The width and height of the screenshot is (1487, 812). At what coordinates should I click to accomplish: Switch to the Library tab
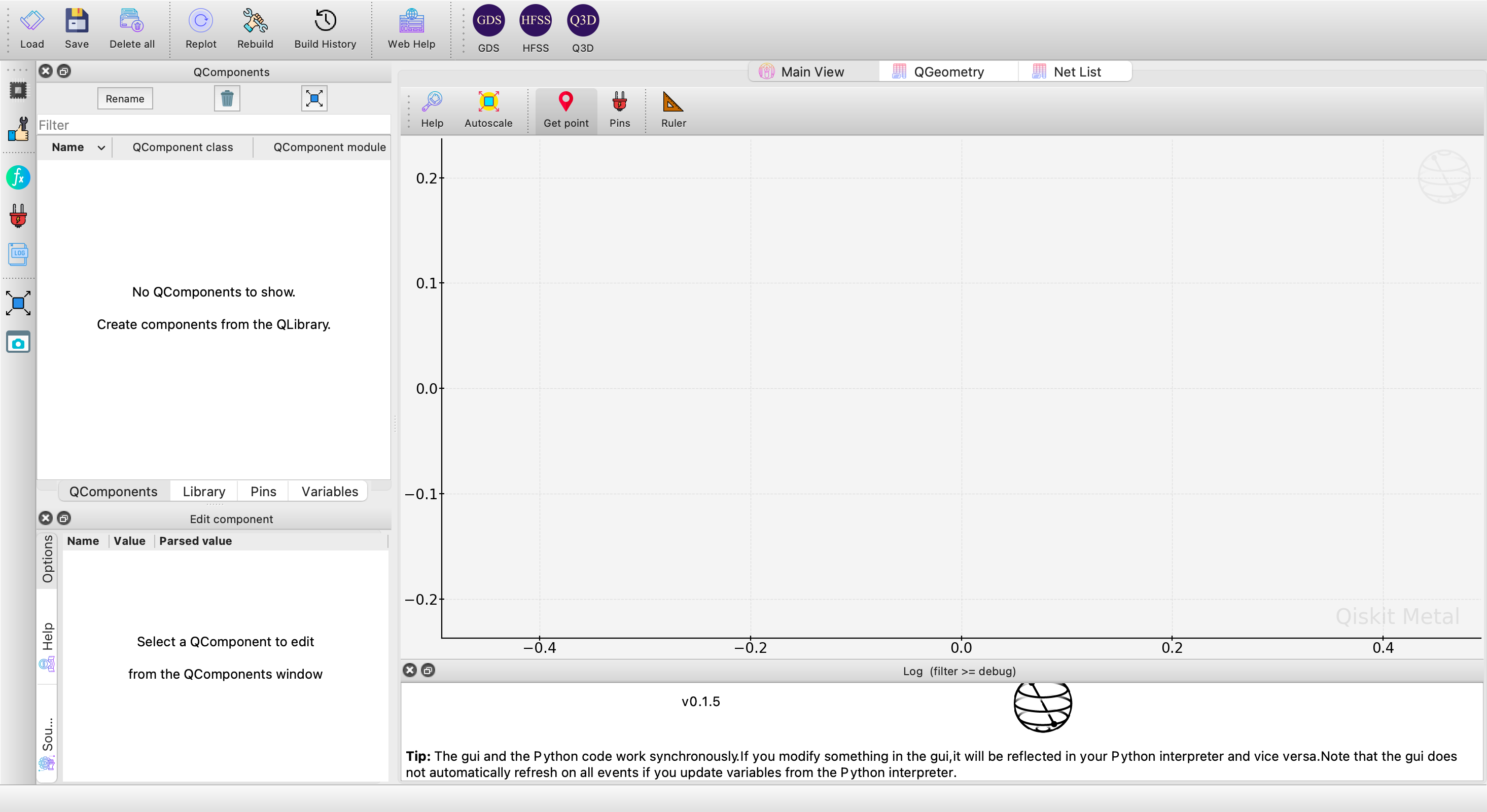(204, 491)
